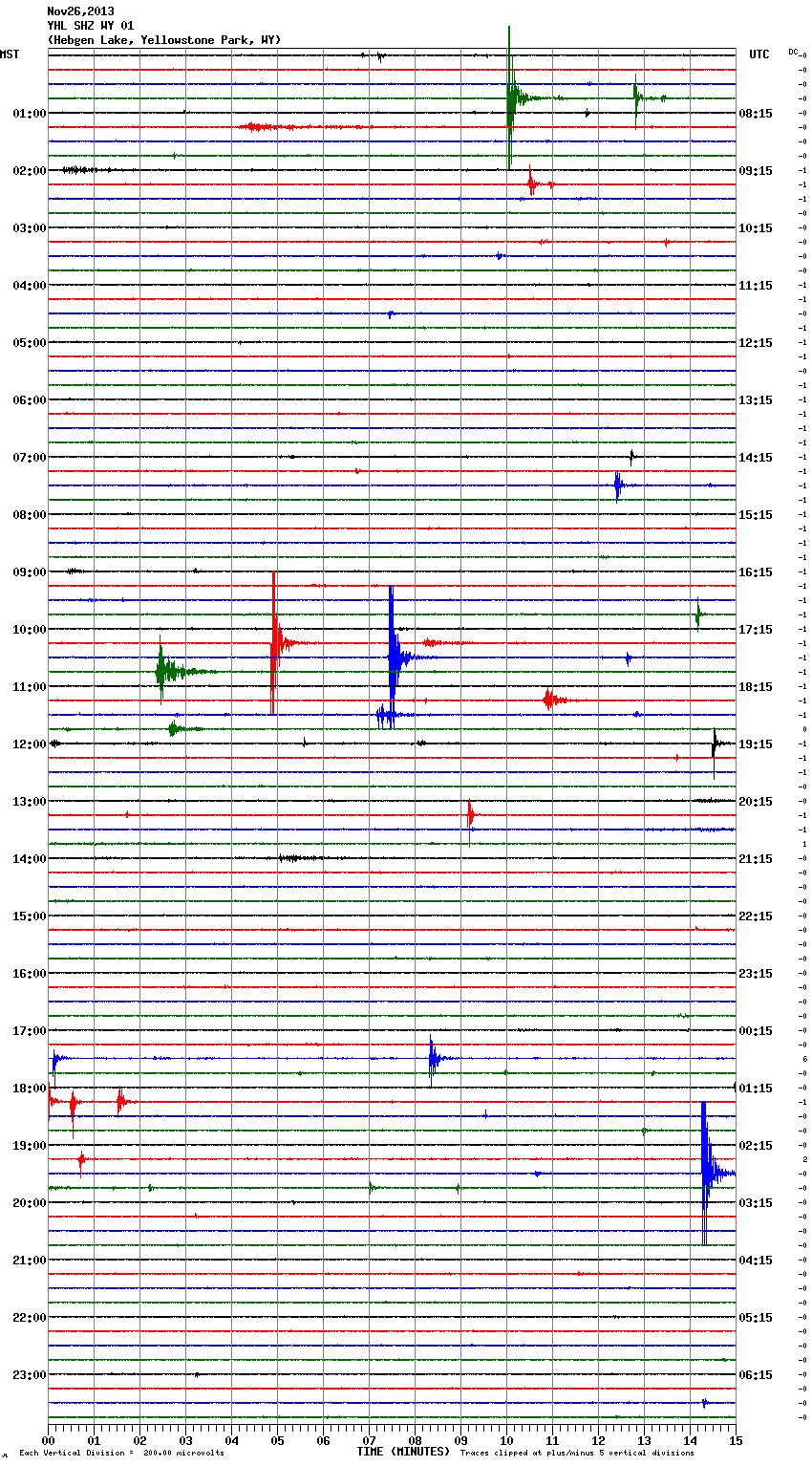This screenshot has width=812, height=1466.
Task: Select the 13:15 UTC time label
Action: (x=756, y=399)
